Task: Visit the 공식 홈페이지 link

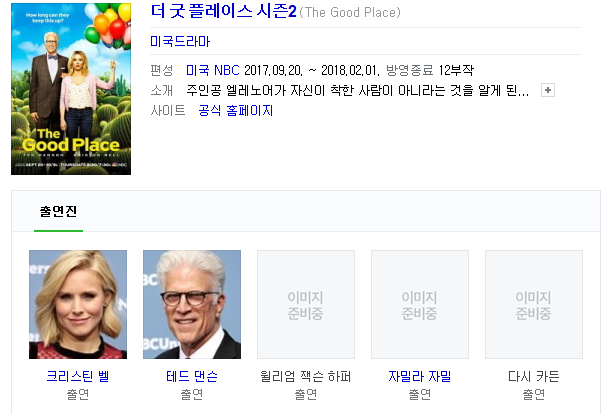Action: pos(235,111)
